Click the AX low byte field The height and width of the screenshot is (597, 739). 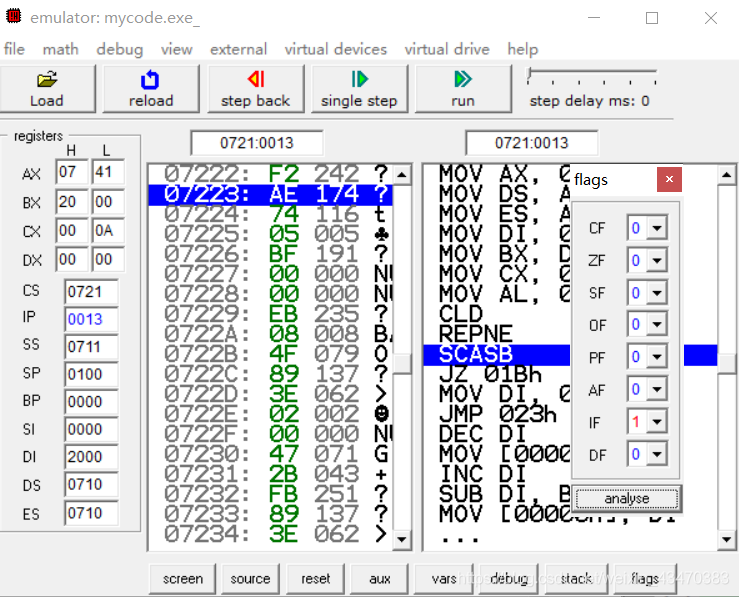tap(108, 172)
